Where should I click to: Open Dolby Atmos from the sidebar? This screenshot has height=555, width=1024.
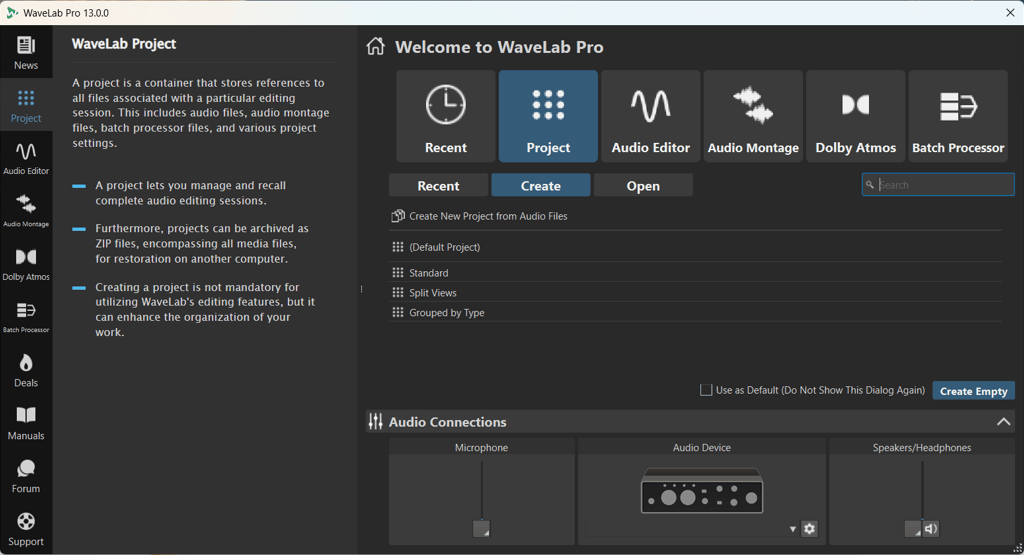click(x=26, y=264)
